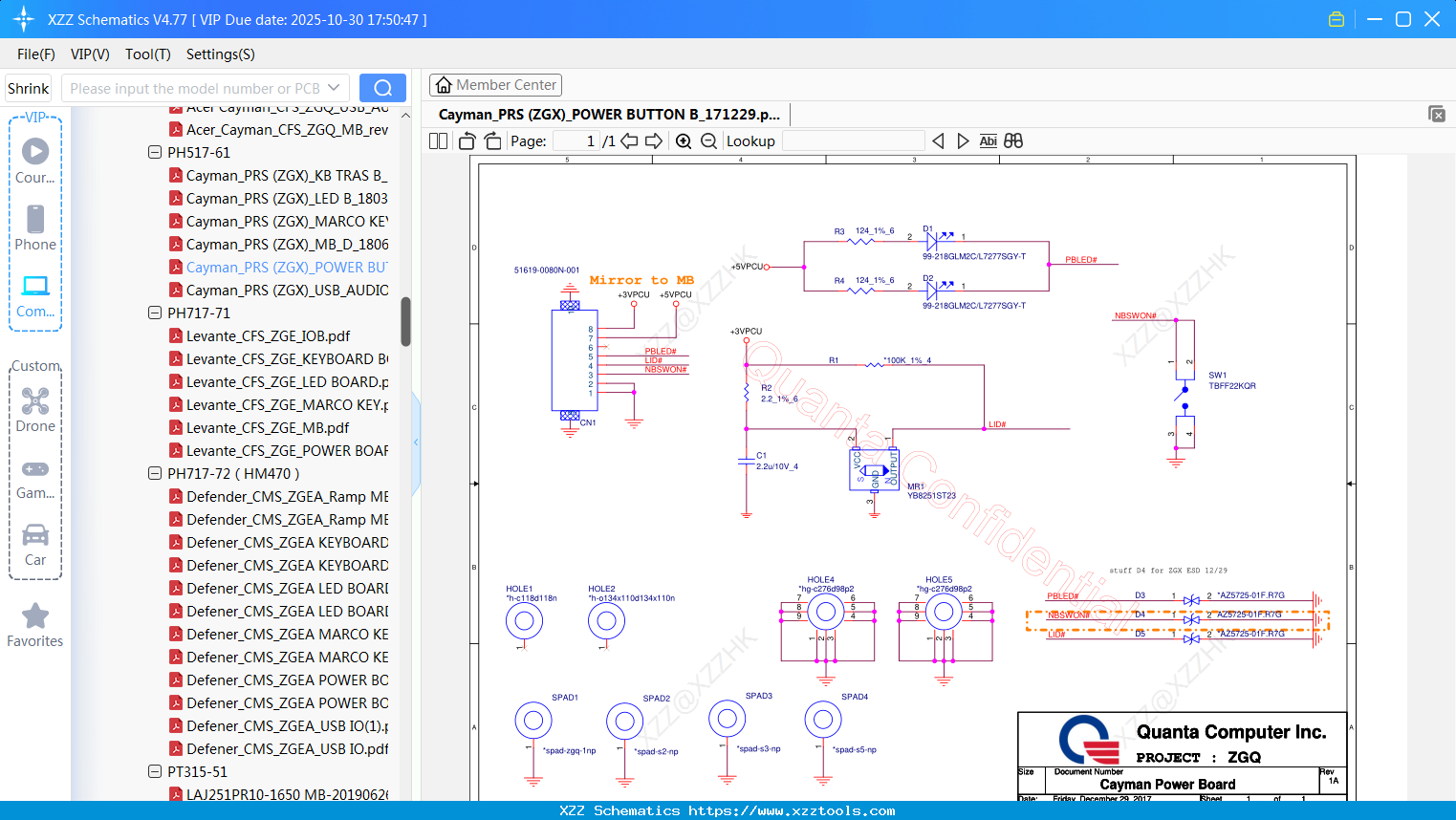Click the rotate clockwise icon

coord(492,141)
